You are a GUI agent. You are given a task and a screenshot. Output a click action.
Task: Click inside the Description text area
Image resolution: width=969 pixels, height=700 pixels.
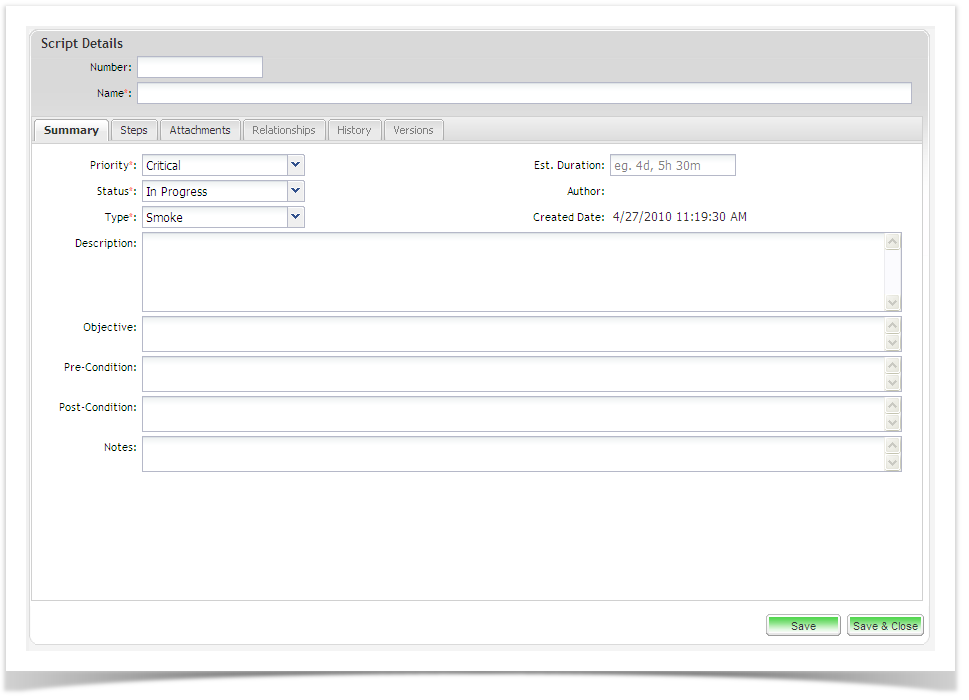[512, 272]
